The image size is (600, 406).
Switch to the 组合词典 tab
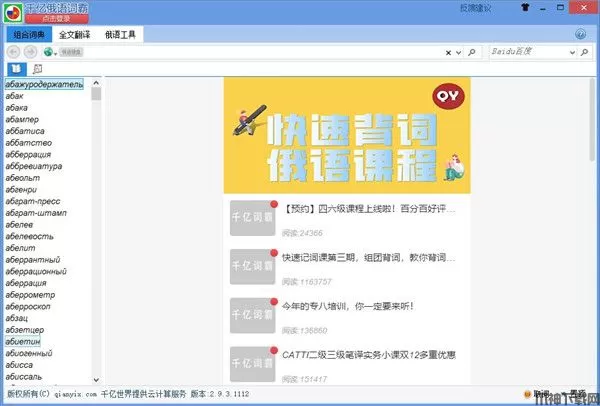pos(29,35)
